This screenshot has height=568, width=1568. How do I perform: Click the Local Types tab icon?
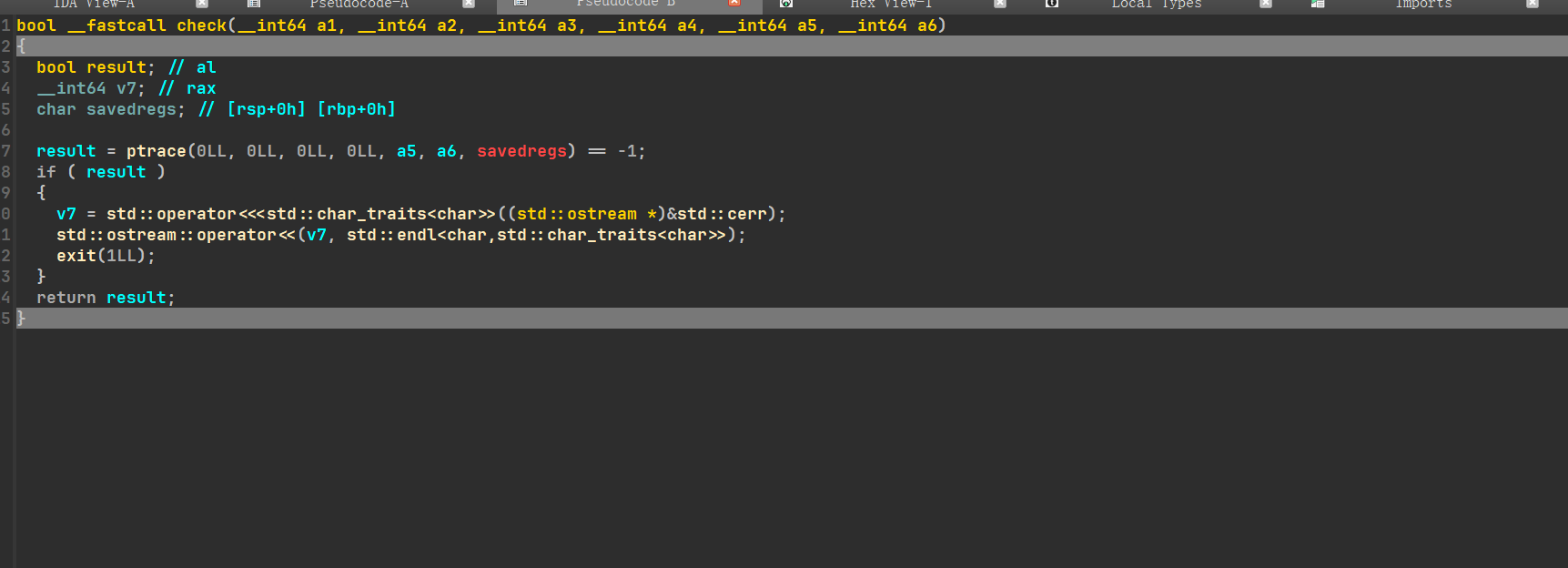tap(1052, 4)
